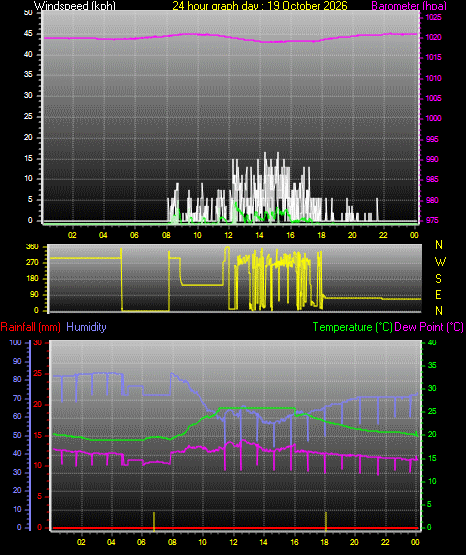The width and height of the screenshot is (466, 555).
Task: Click the green 30 temperature scale value
Action: [432, 389]
